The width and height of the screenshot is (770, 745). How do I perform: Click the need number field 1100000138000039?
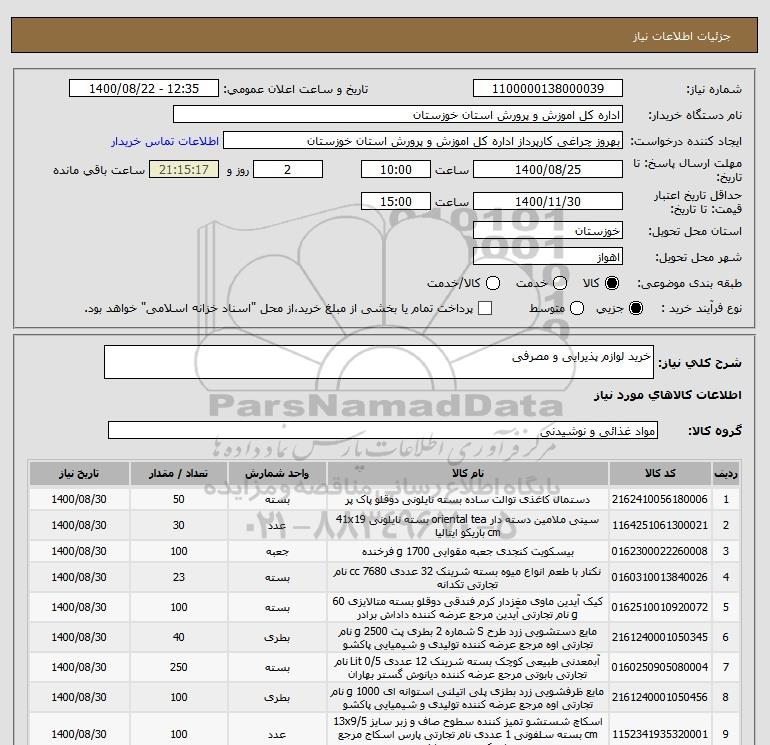point(548,89)
